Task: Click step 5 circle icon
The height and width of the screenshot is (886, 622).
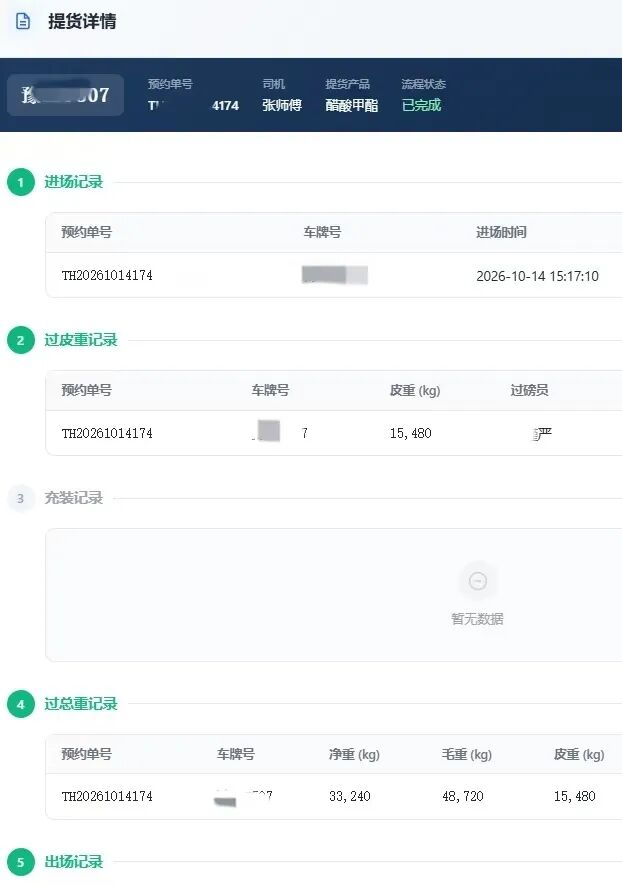Action: pyautogui.click(x=21, y=862)
